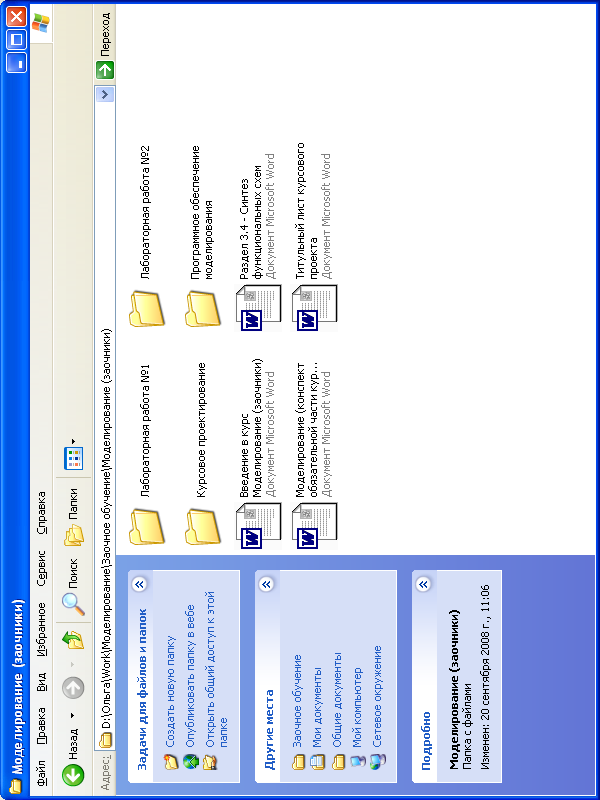The width and height of the screenshot is (600, 800).
Task: Click Создать новую папку link
Action: click(x=171, y=691)
